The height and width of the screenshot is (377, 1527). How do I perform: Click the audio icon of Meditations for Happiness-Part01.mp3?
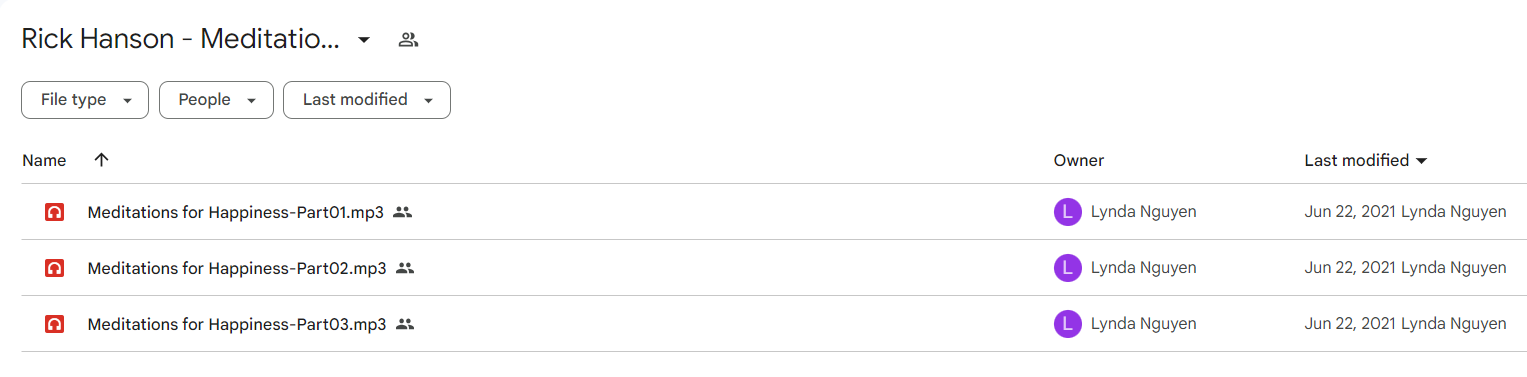tap(55, 212)
